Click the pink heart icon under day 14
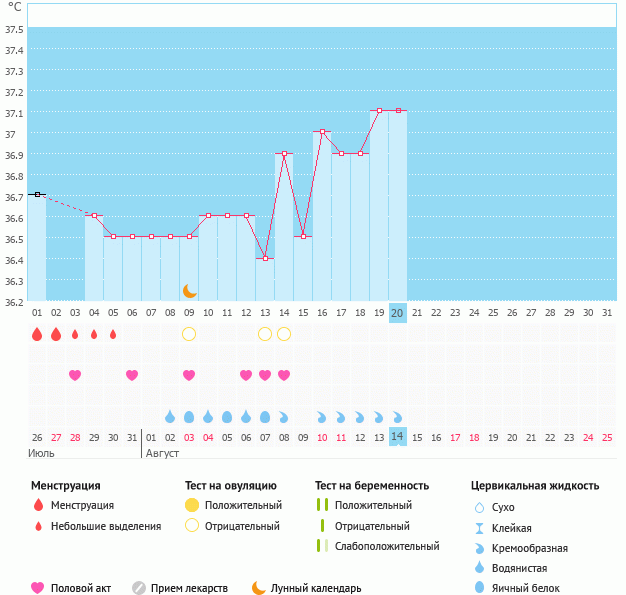 284,375
